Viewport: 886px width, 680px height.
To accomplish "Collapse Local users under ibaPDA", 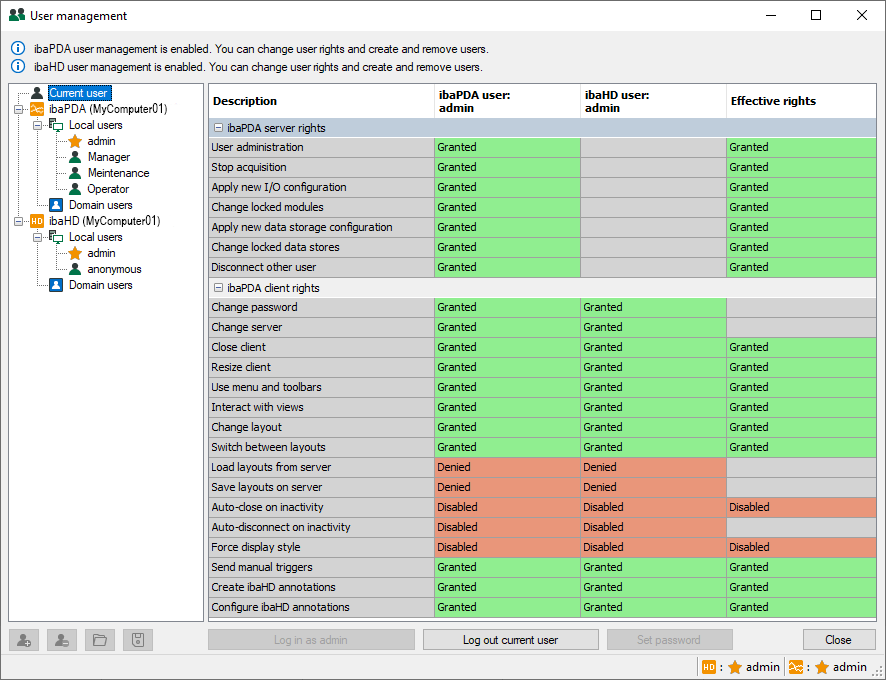I will point(38,125).
